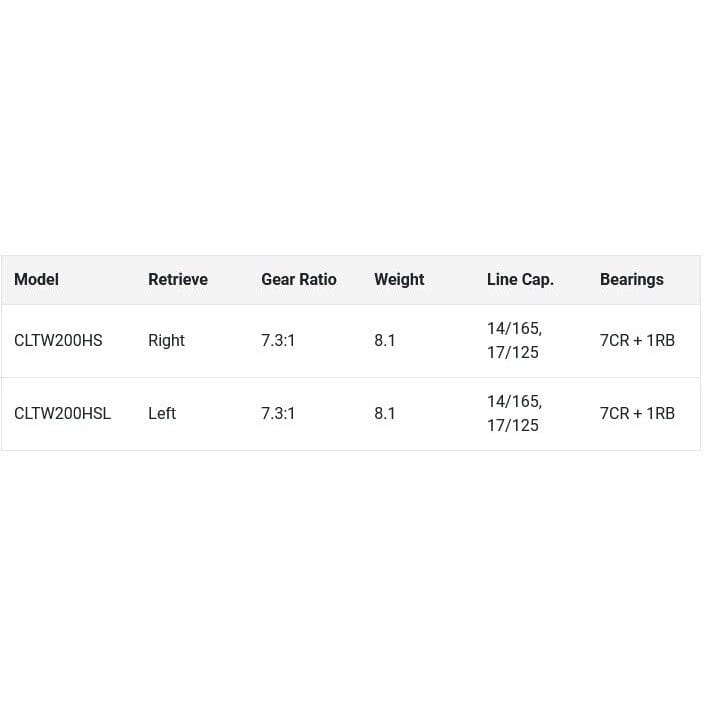Click 17/125 line capacity in CLTW200HSL row
Viewport: 705px width, 705px height.
coord(512,426)
